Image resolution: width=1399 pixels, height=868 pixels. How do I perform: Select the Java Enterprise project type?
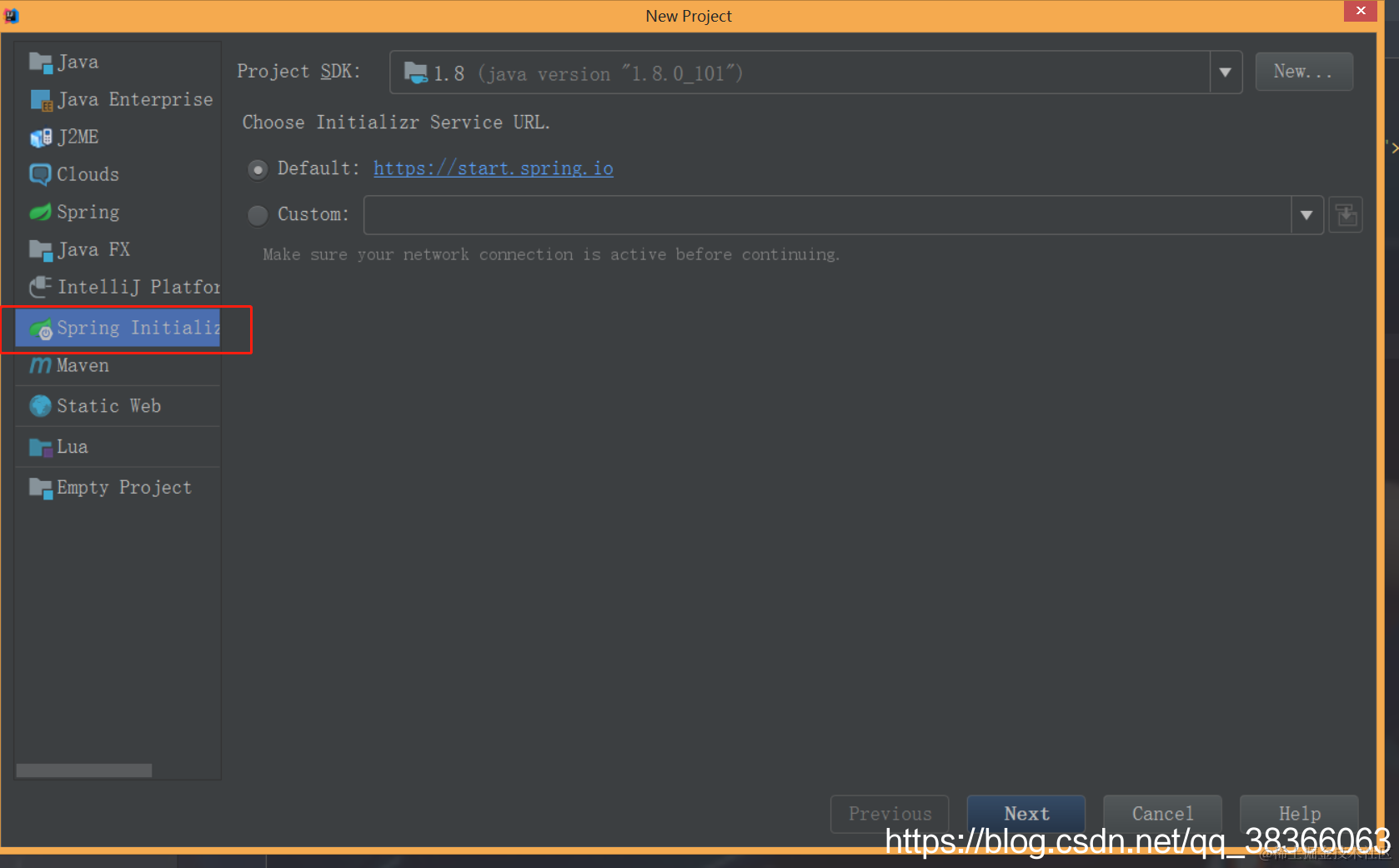[x=118, y=100]
